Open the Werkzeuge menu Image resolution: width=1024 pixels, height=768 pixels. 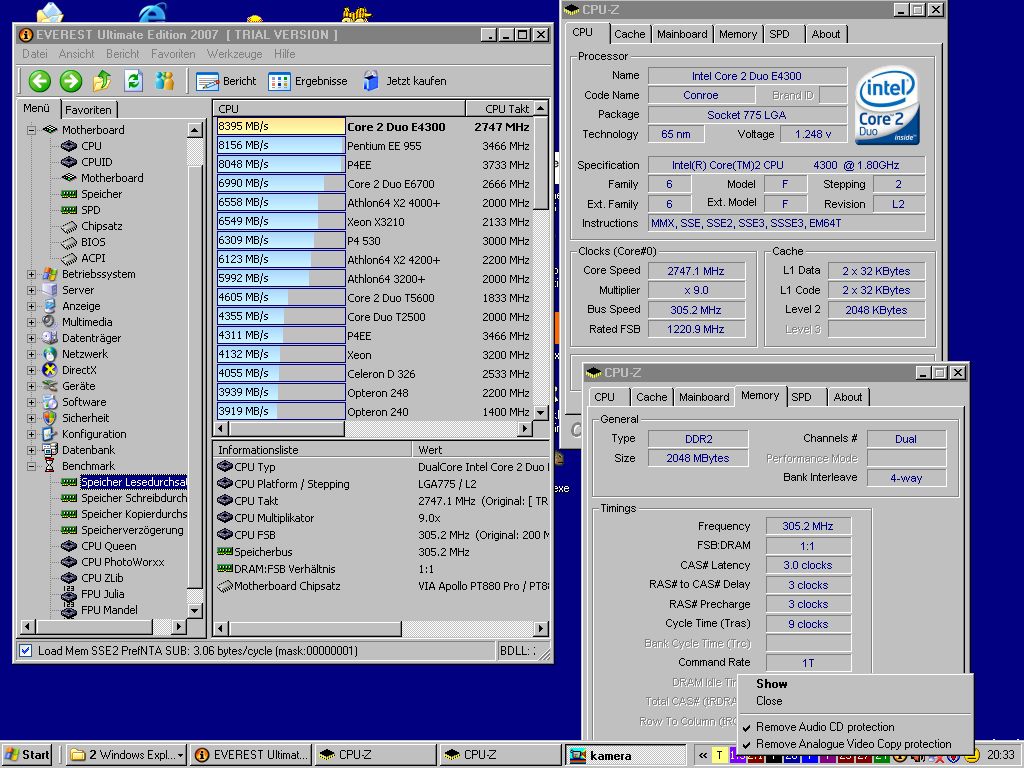234,54
